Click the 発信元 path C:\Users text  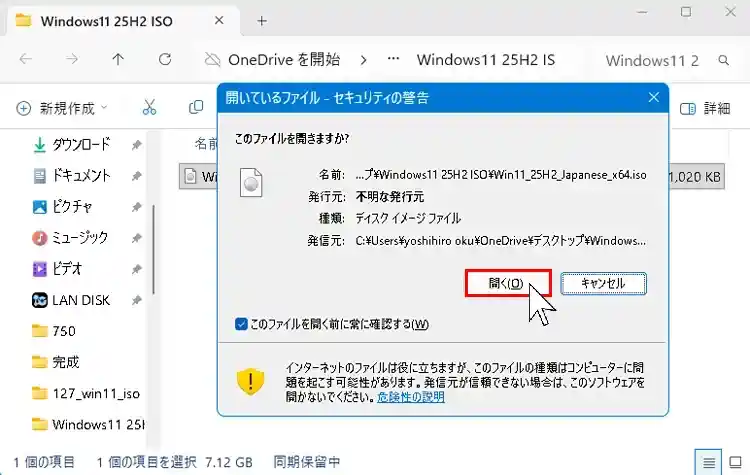point(501,241)
